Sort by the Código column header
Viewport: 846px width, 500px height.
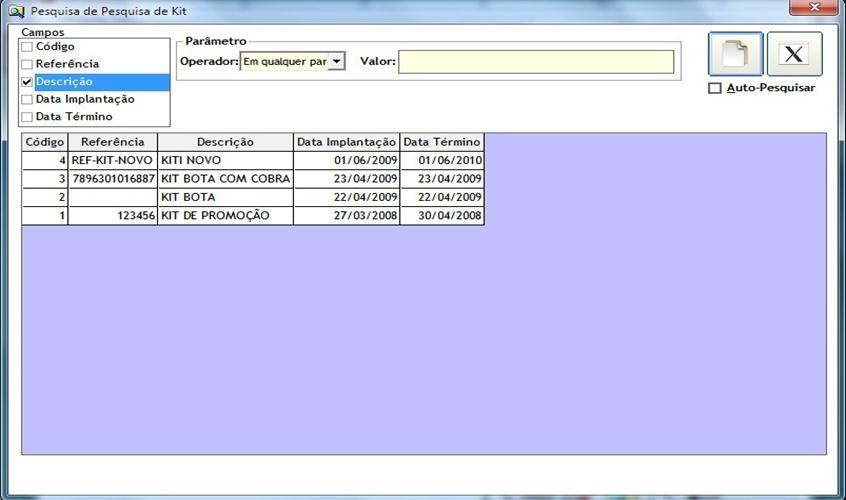(x=45, y=142)
